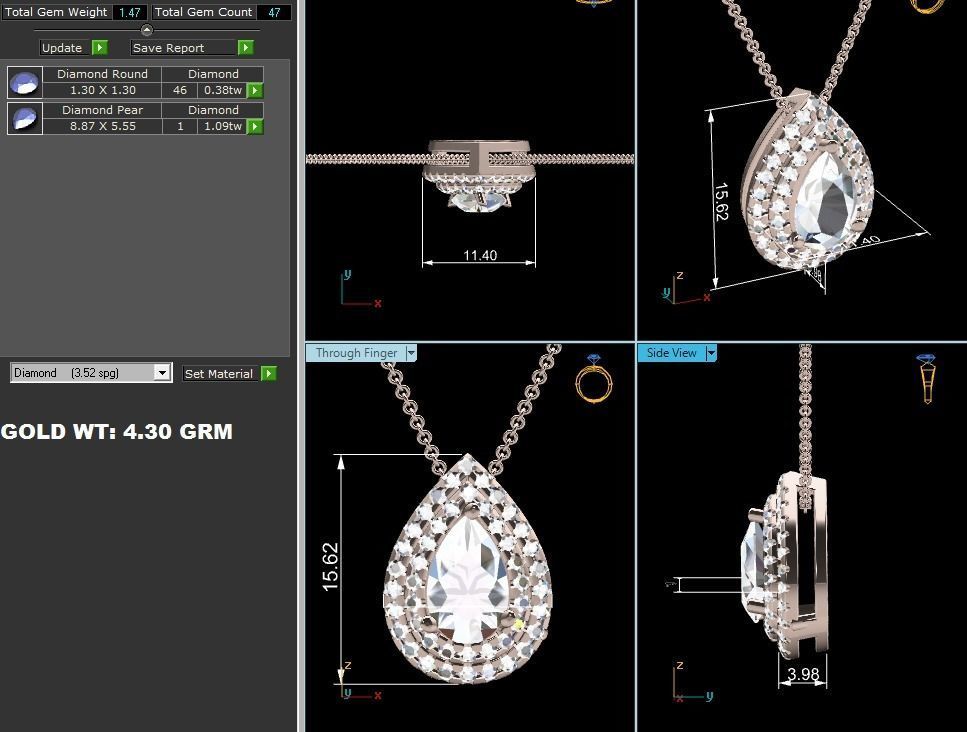This screenshot has width=967, height=732.
Task: Select the Diamond Pear gem thumbnail
Action: coord(25,118)
